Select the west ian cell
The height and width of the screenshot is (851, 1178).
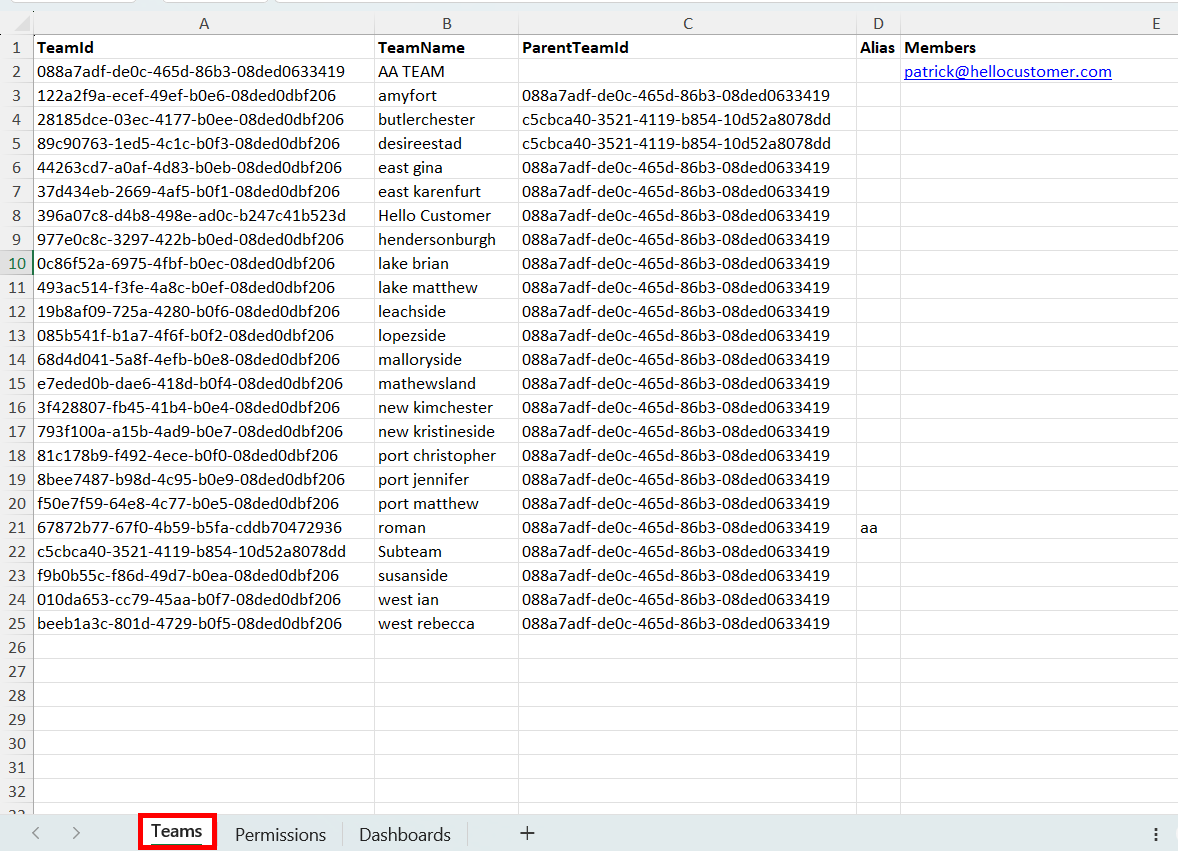(446, 599)
